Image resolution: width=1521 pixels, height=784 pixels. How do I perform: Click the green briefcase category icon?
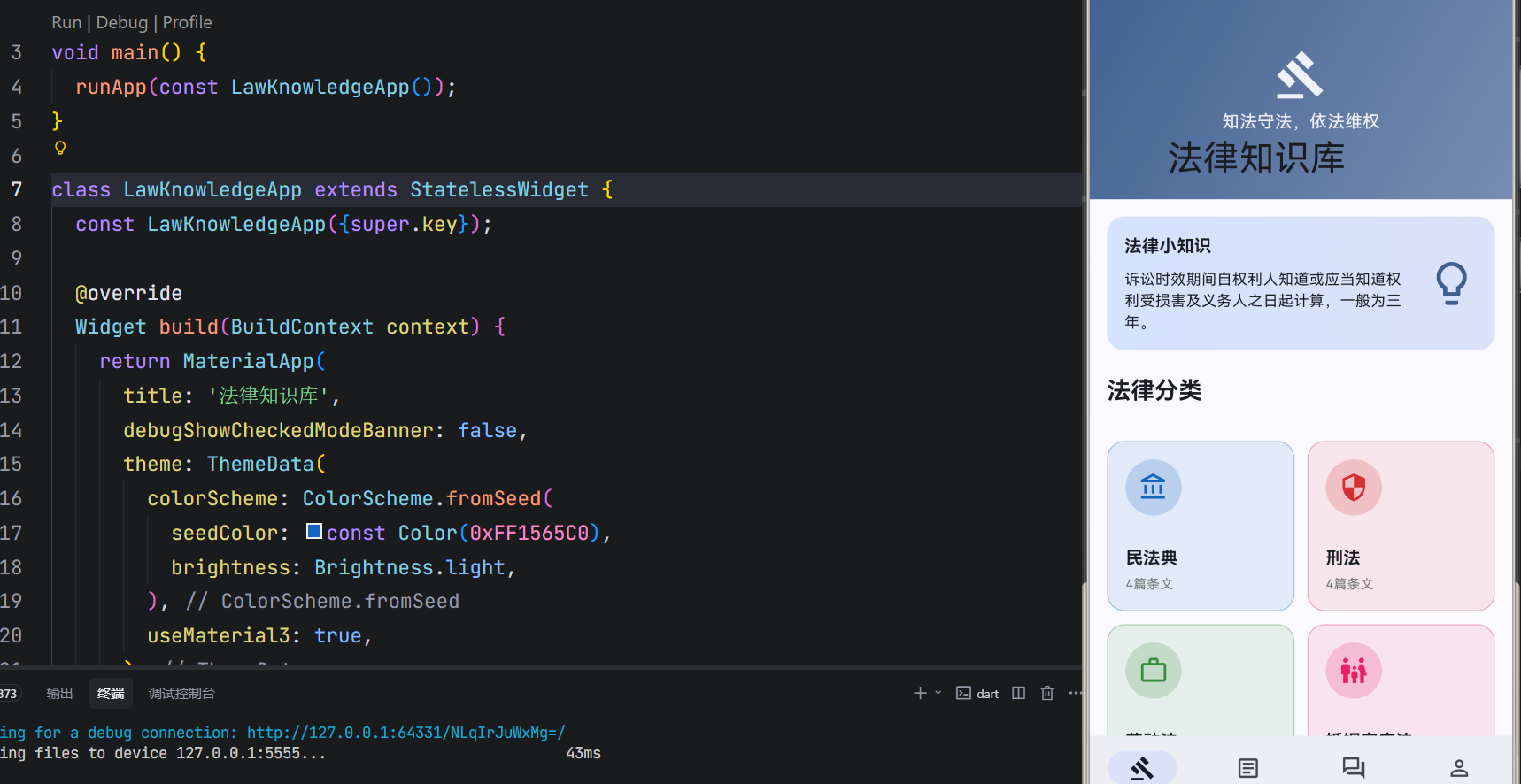click(1153, 670)
